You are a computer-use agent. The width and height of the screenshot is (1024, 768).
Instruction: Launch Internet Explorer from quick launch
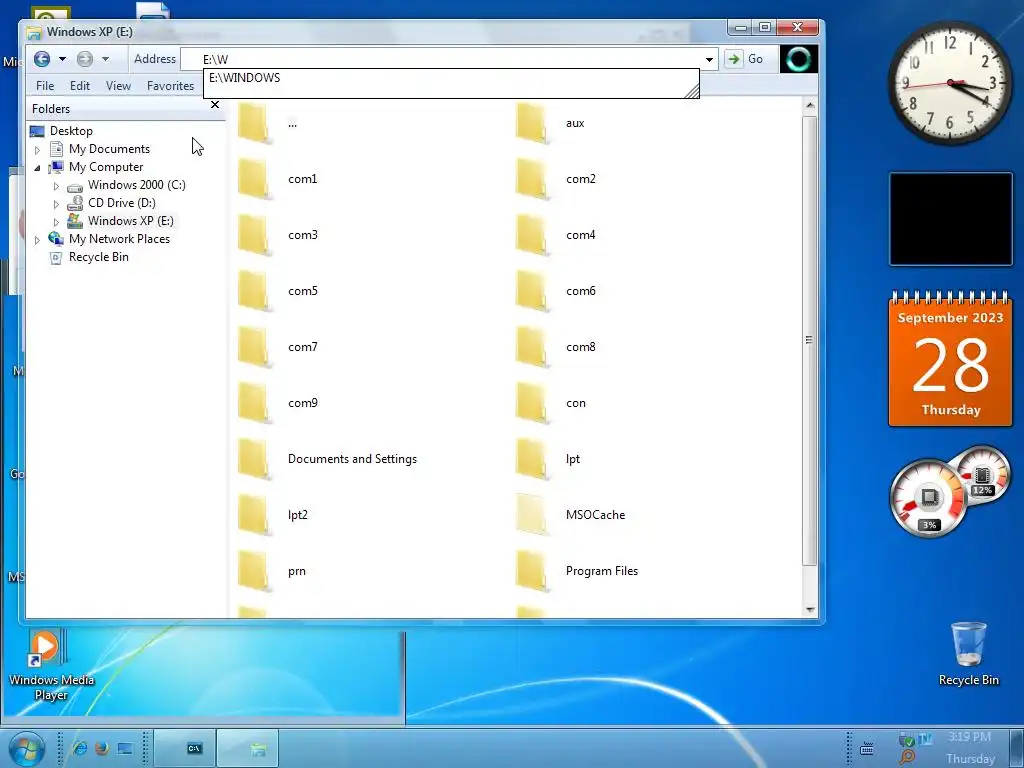80,748
